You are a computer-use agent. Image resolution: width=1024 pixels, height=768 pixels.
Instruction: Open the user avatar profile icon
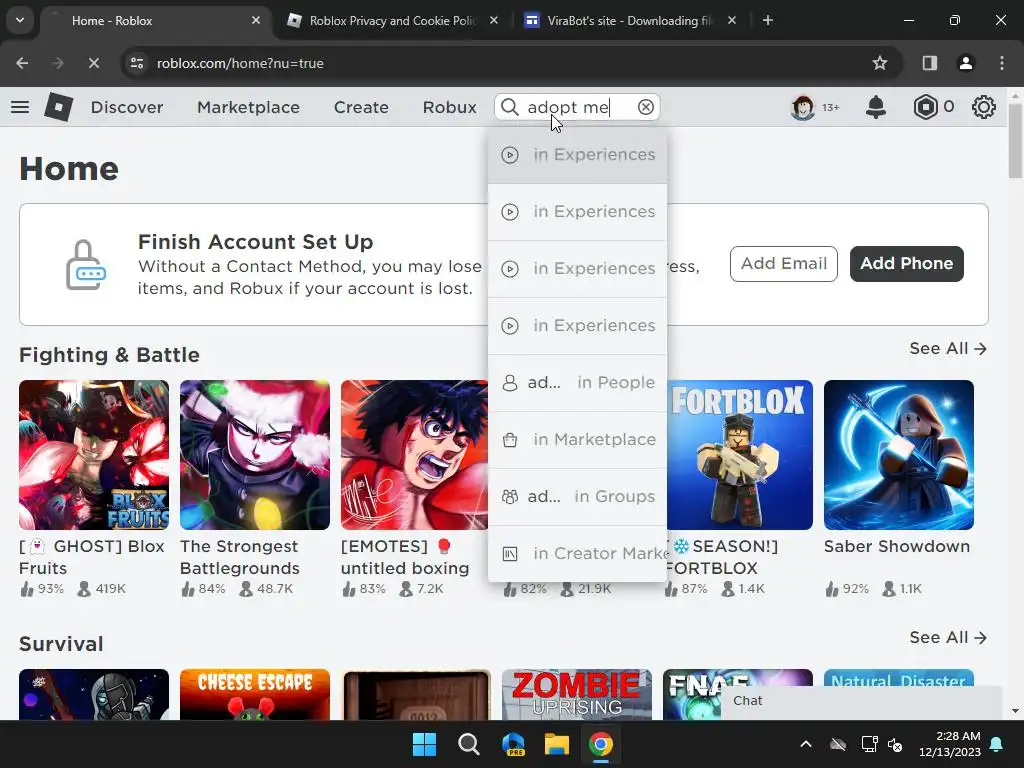tap(803, 107)
